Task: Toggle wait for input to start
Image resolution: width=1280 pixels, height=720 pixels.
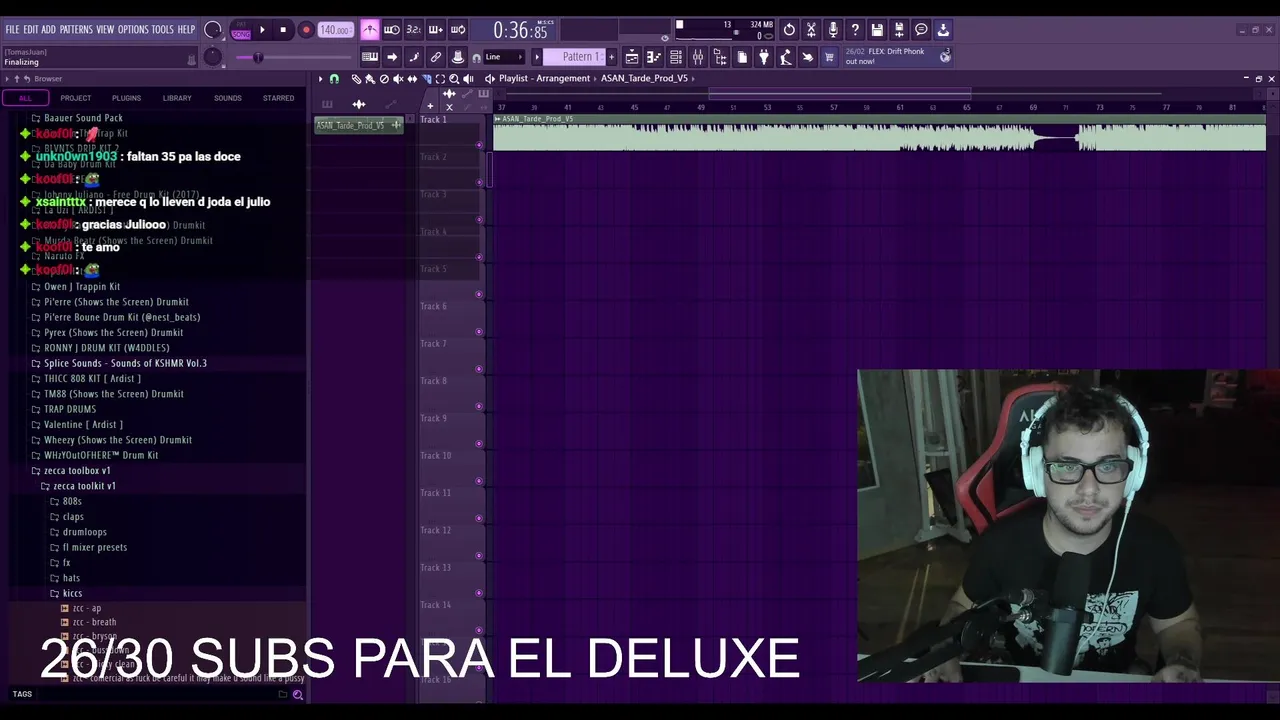Action: (392, 30)
